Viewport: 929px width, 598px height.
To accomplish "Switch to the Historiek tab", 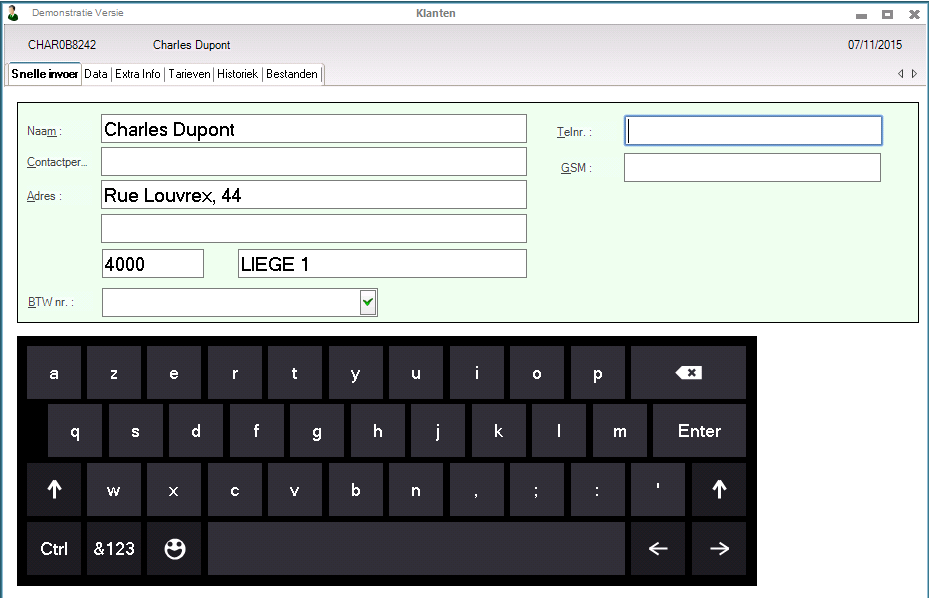I will point(238,74).
